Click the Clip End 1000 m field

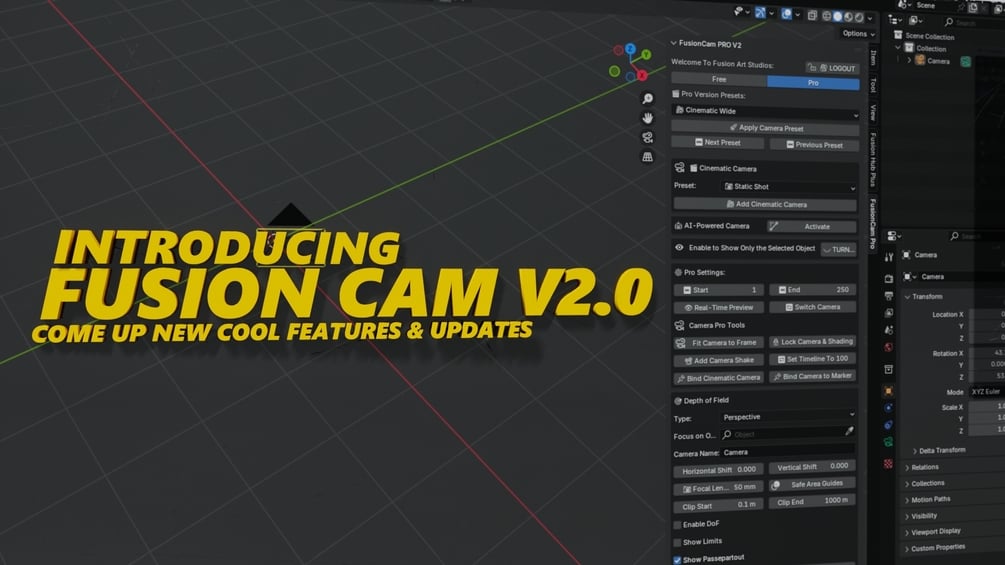pos(812,501)
